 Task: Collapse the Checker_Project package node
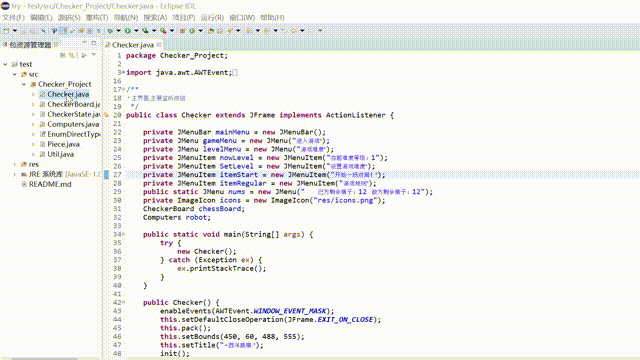[24, 84]
